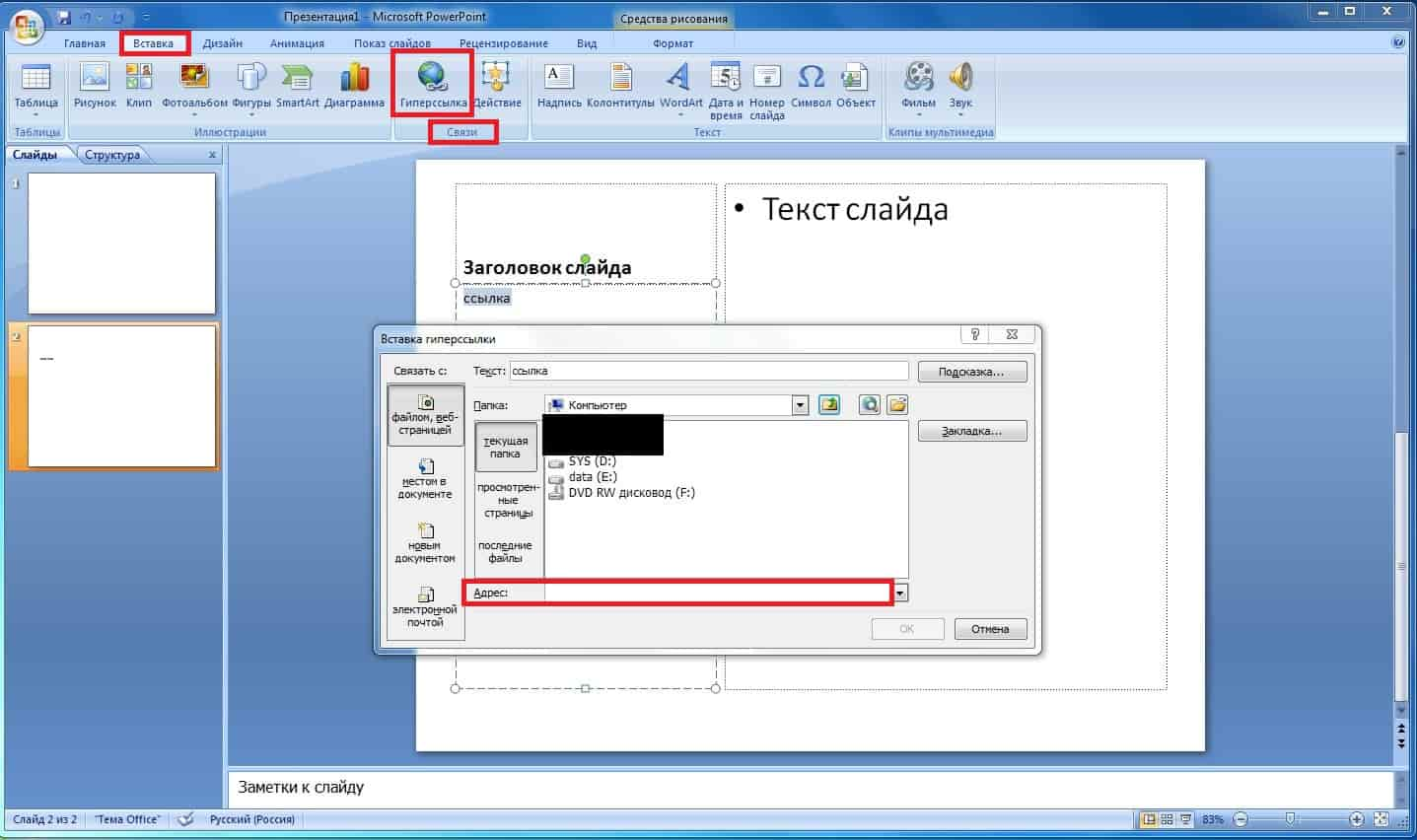The width and height of the screenshot is (1417, 840).
Task: Click the Адрес address input field
Action: click(718, 593)
